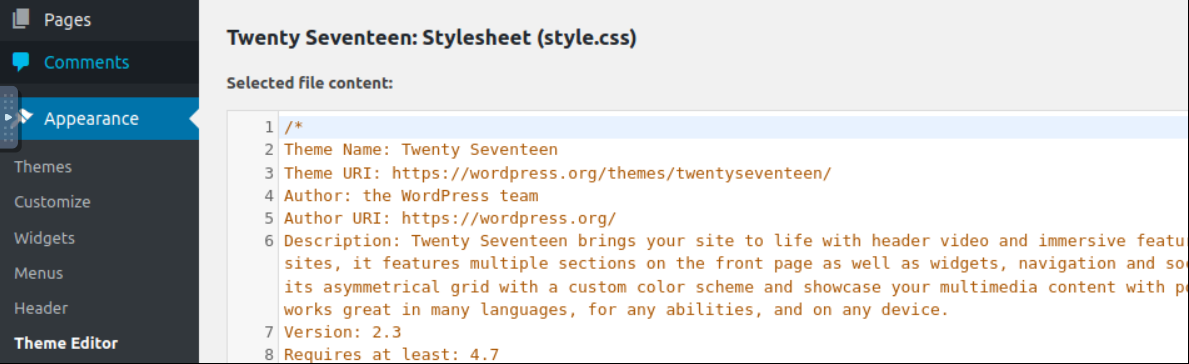The height and width of the screenshot is (364, 1189).
Task: Open the Widgets submenu item
Action: point(45,237)
